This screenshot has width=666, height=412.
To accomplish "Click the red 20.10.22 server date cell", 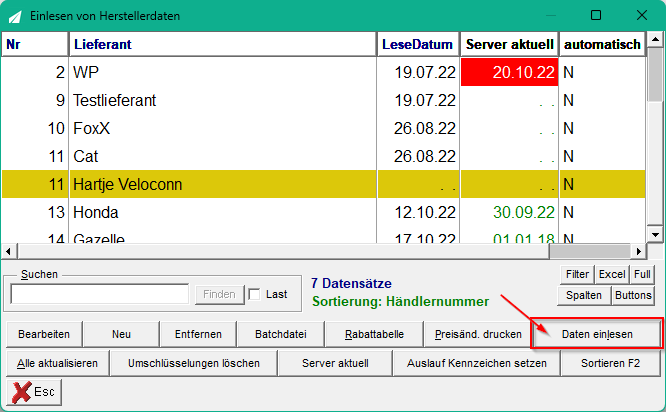I will coord(509,72).
